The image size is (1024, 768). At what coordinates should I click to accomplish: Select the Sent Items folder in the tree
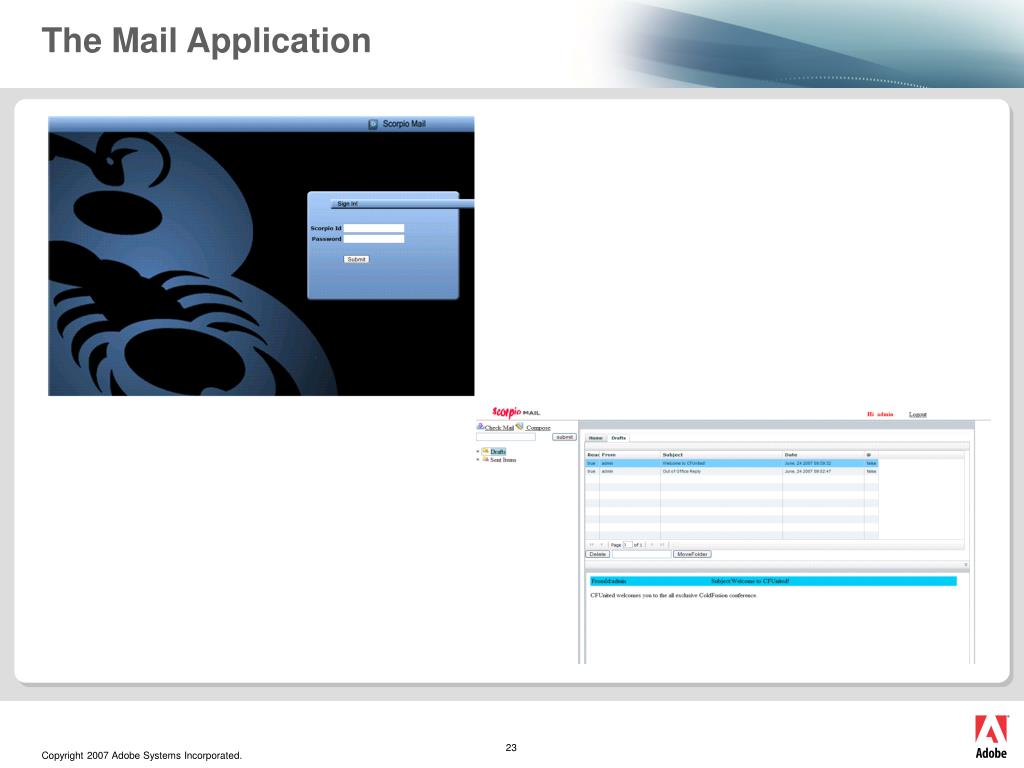click(503, 460)
